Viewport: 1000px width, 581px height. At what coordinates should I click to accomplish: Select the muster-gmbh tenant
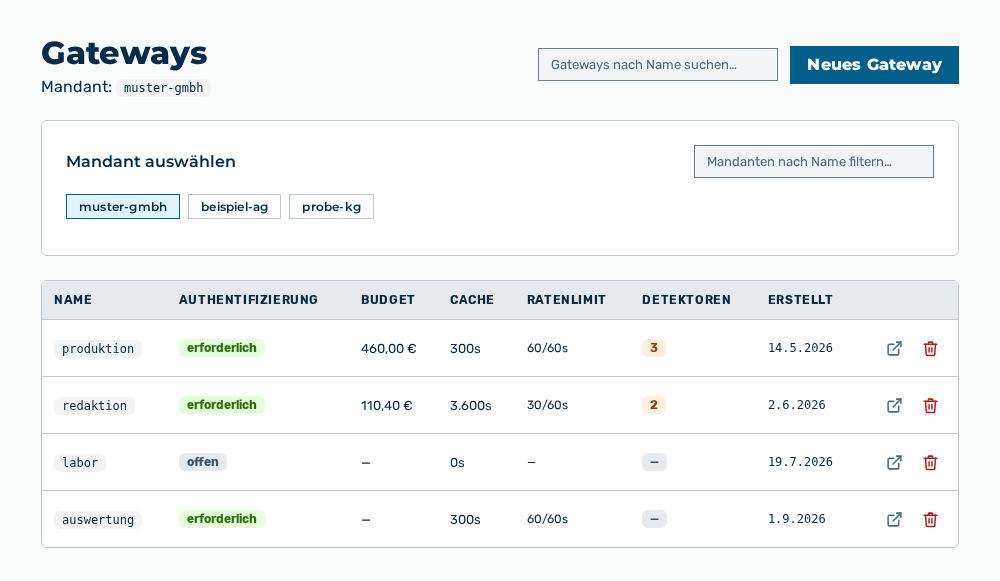(x=123, y=207)
